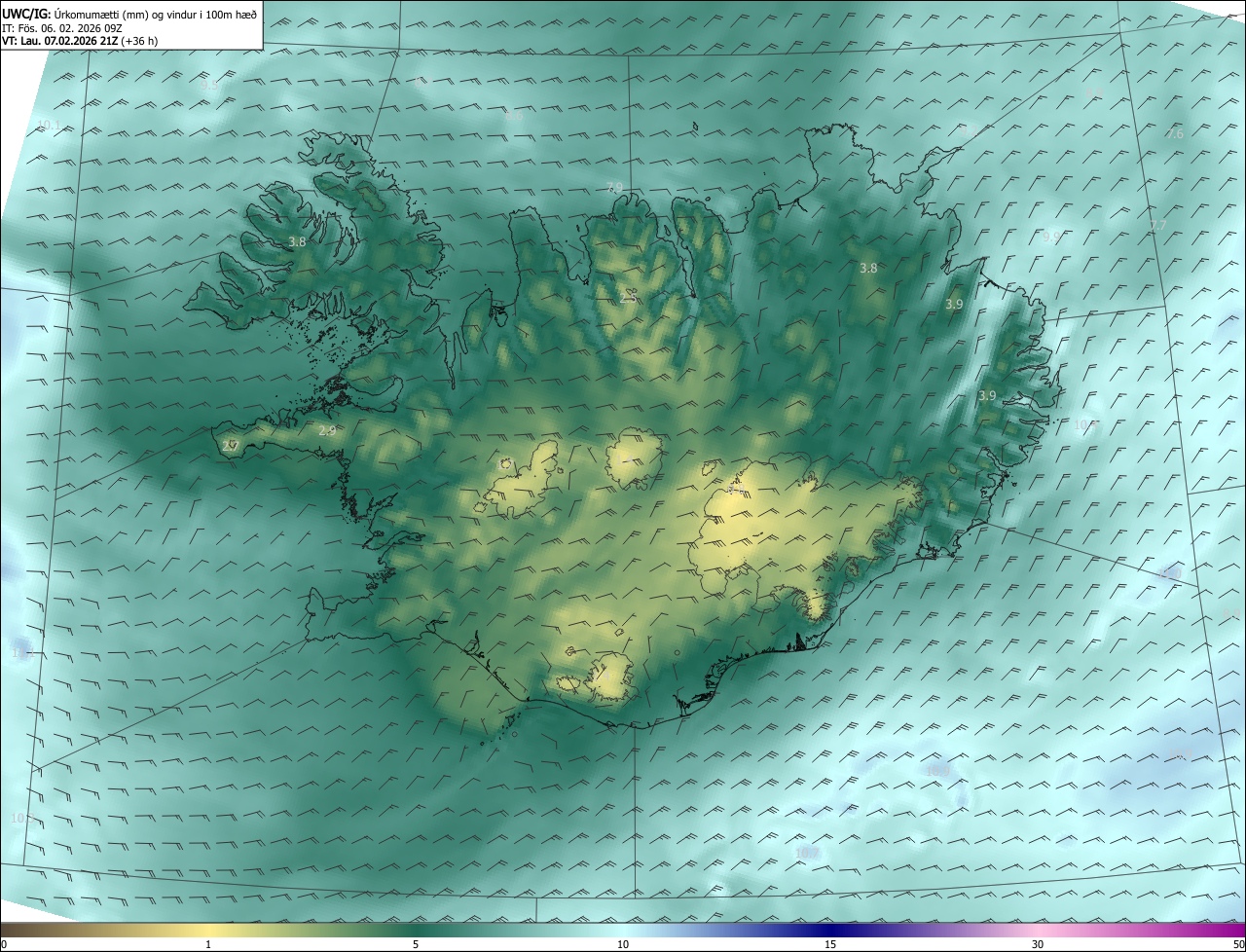
Task: Click the colour scale tick label "15"
Action: click(x=830, y=944)
